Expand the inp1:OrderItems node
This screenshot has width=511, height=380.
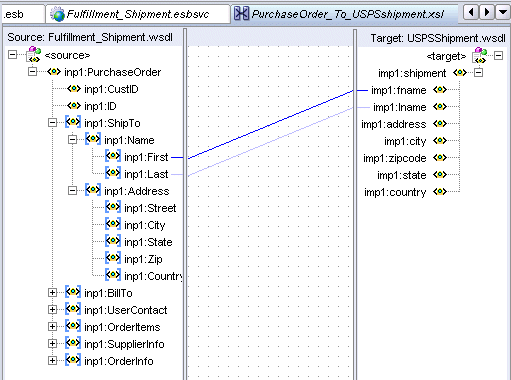click(52, 327)
